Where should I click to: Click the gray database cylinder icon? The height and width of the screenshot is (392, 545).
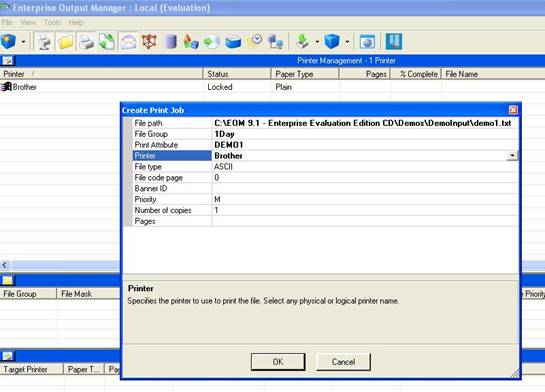[170, 42]
